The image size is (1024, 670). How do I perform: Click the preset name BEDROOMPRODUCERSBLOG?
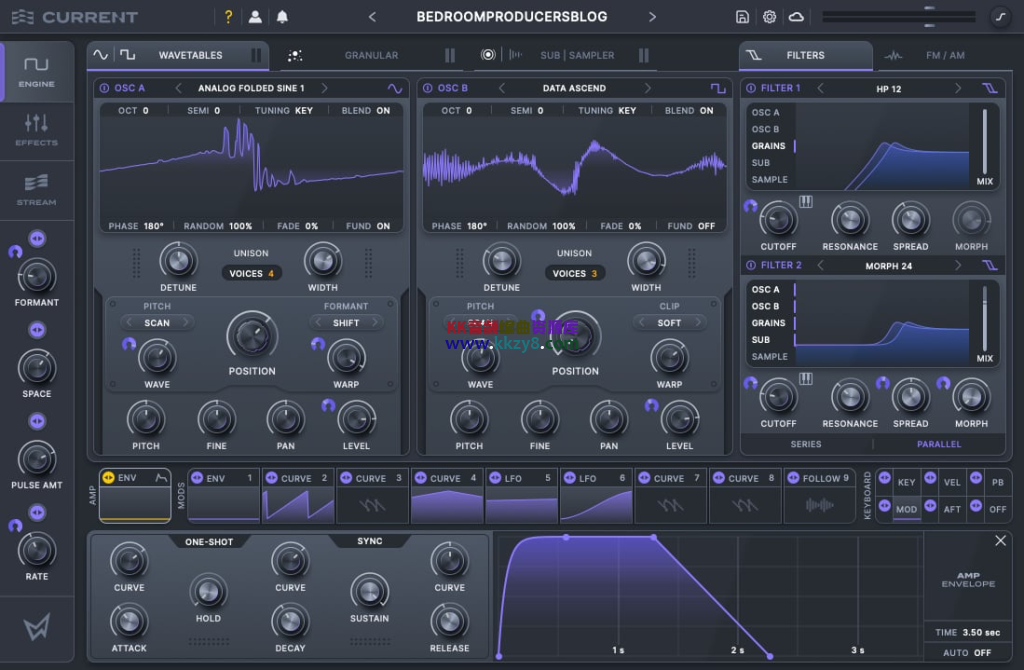coord(511,16)
